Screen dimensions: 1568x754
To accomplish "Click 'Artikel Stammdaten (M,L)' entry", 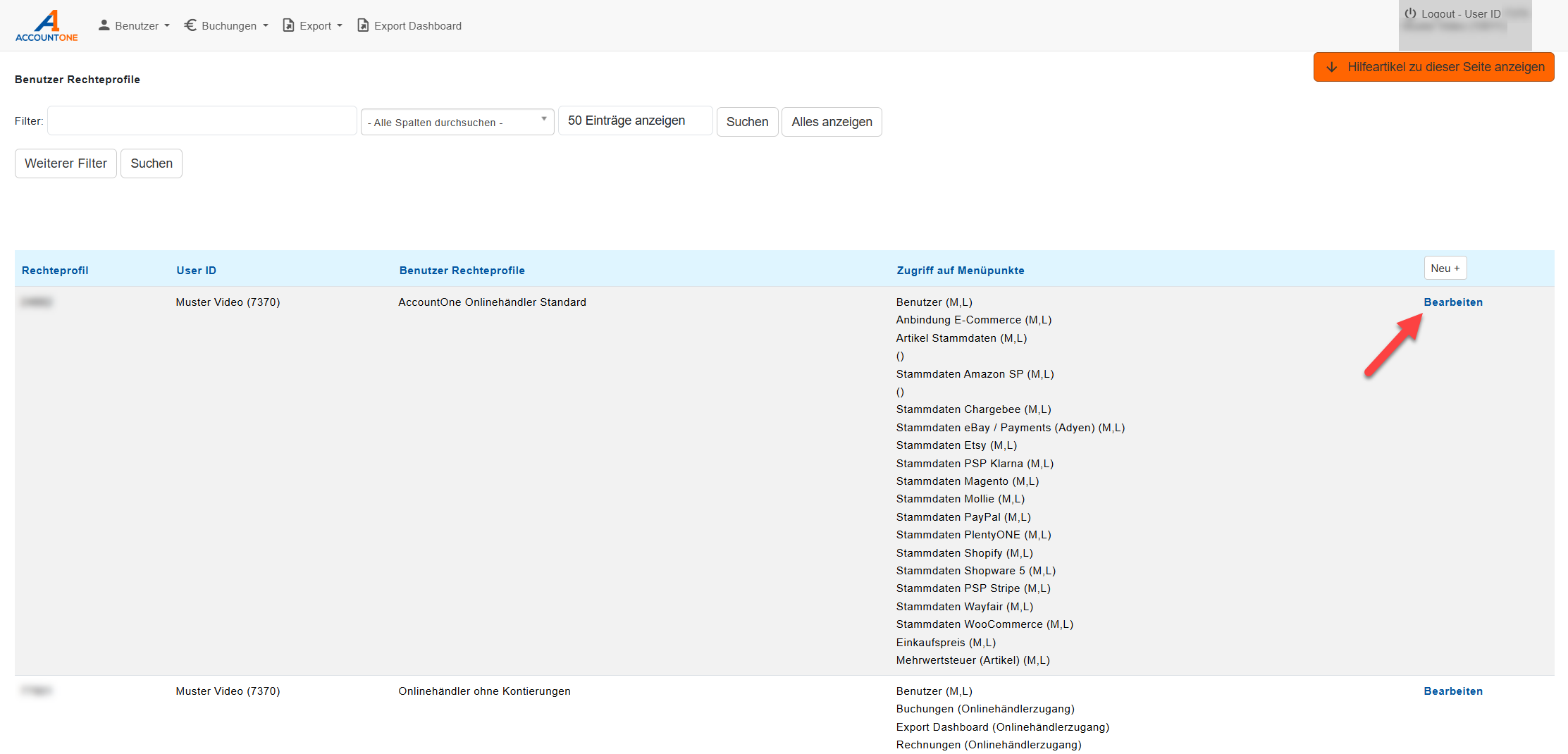I will tap(961, 338).
